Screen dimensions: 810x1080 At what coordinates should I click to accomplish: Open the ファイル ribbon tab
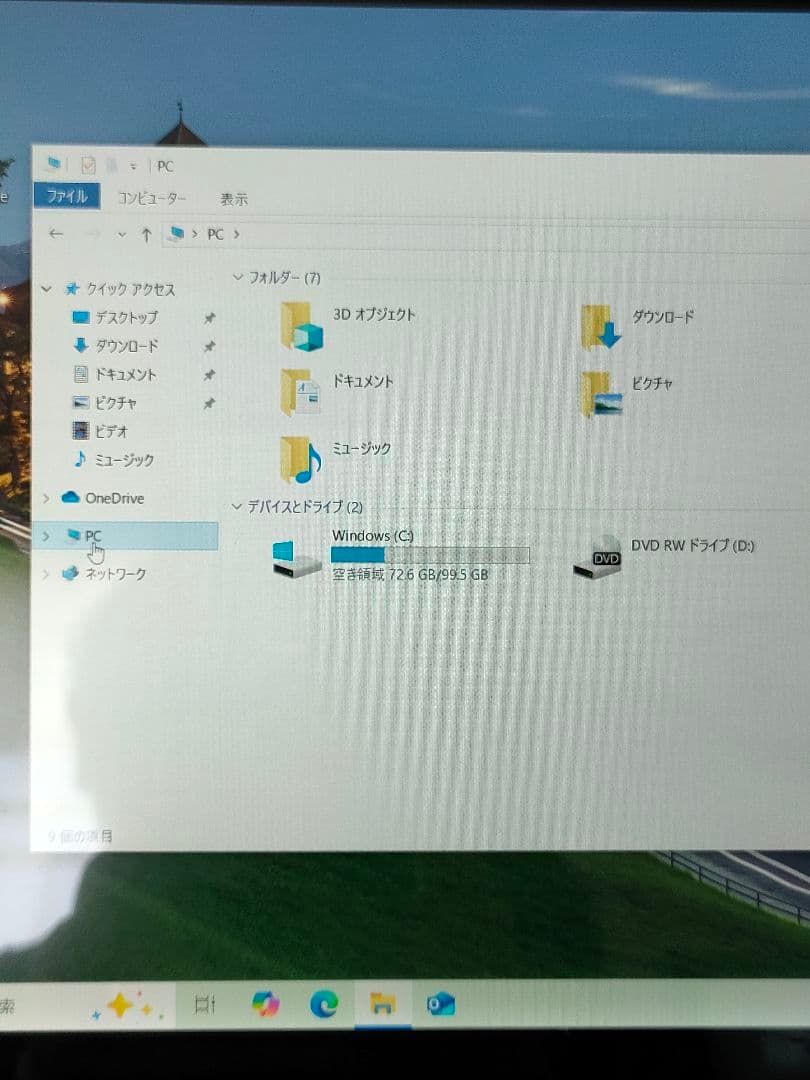coord(67,196)
